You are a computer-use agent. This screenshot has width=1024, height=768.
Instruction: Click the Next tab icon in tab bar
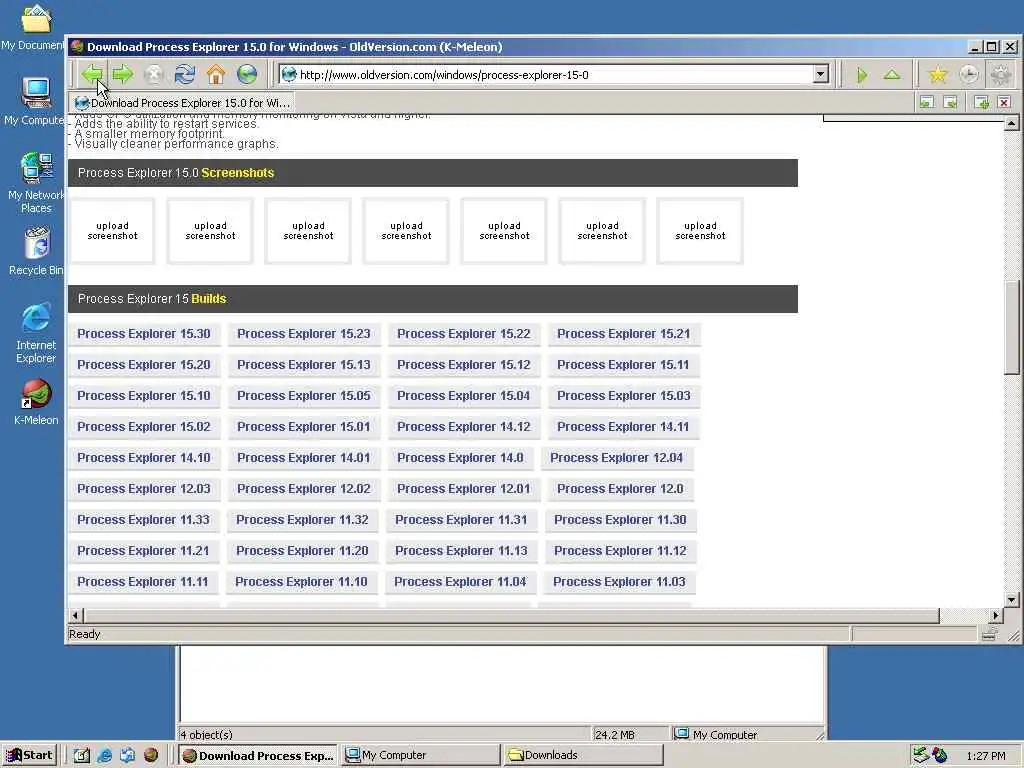coord(950,102)
